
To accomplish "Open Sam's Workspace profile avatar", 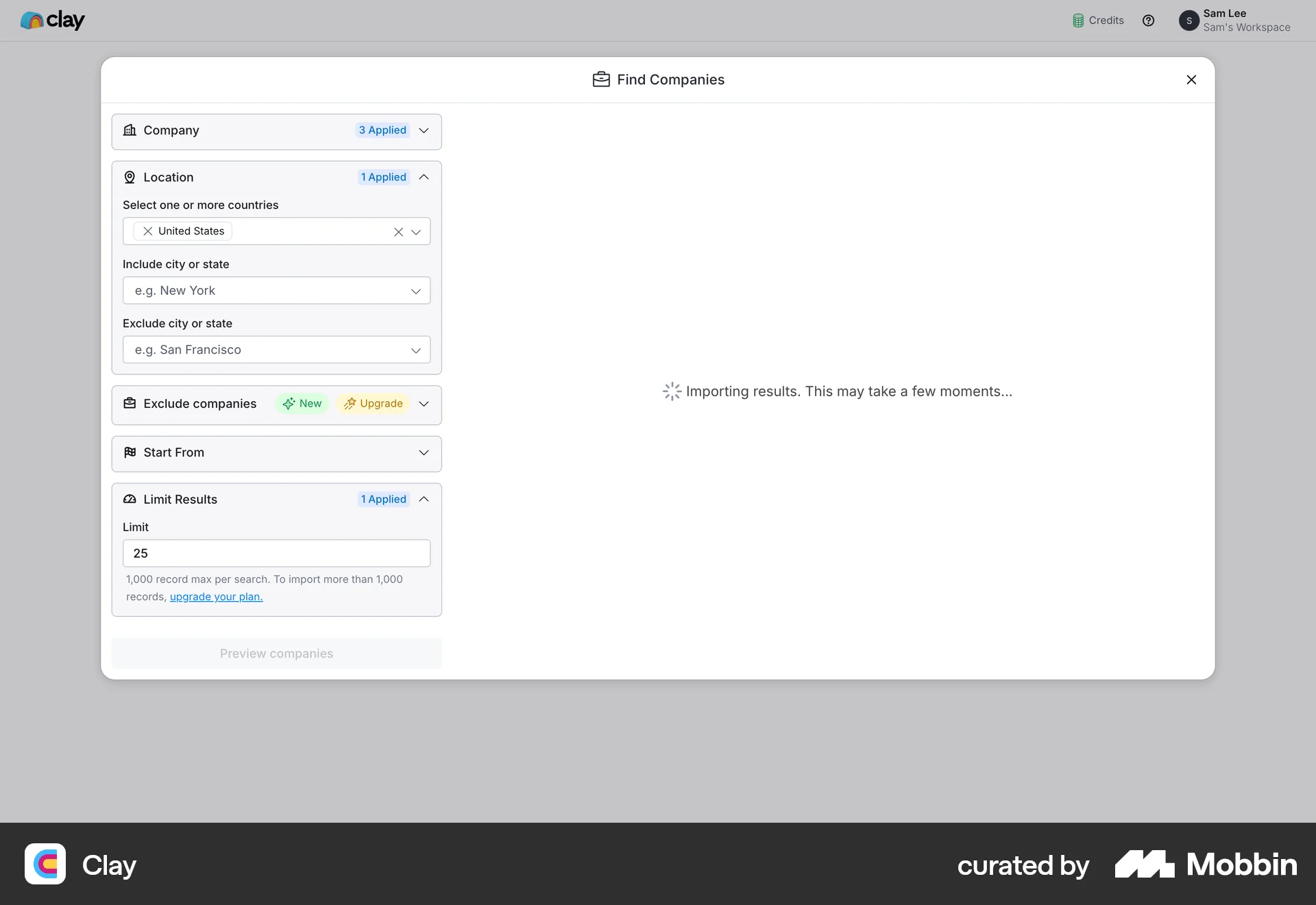I will click(1189, 21).
